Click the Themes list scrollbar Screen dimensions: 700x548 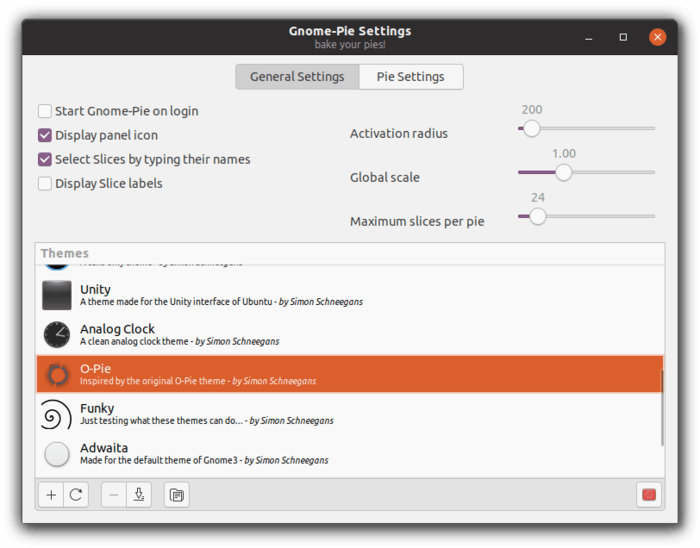point(662,407)
